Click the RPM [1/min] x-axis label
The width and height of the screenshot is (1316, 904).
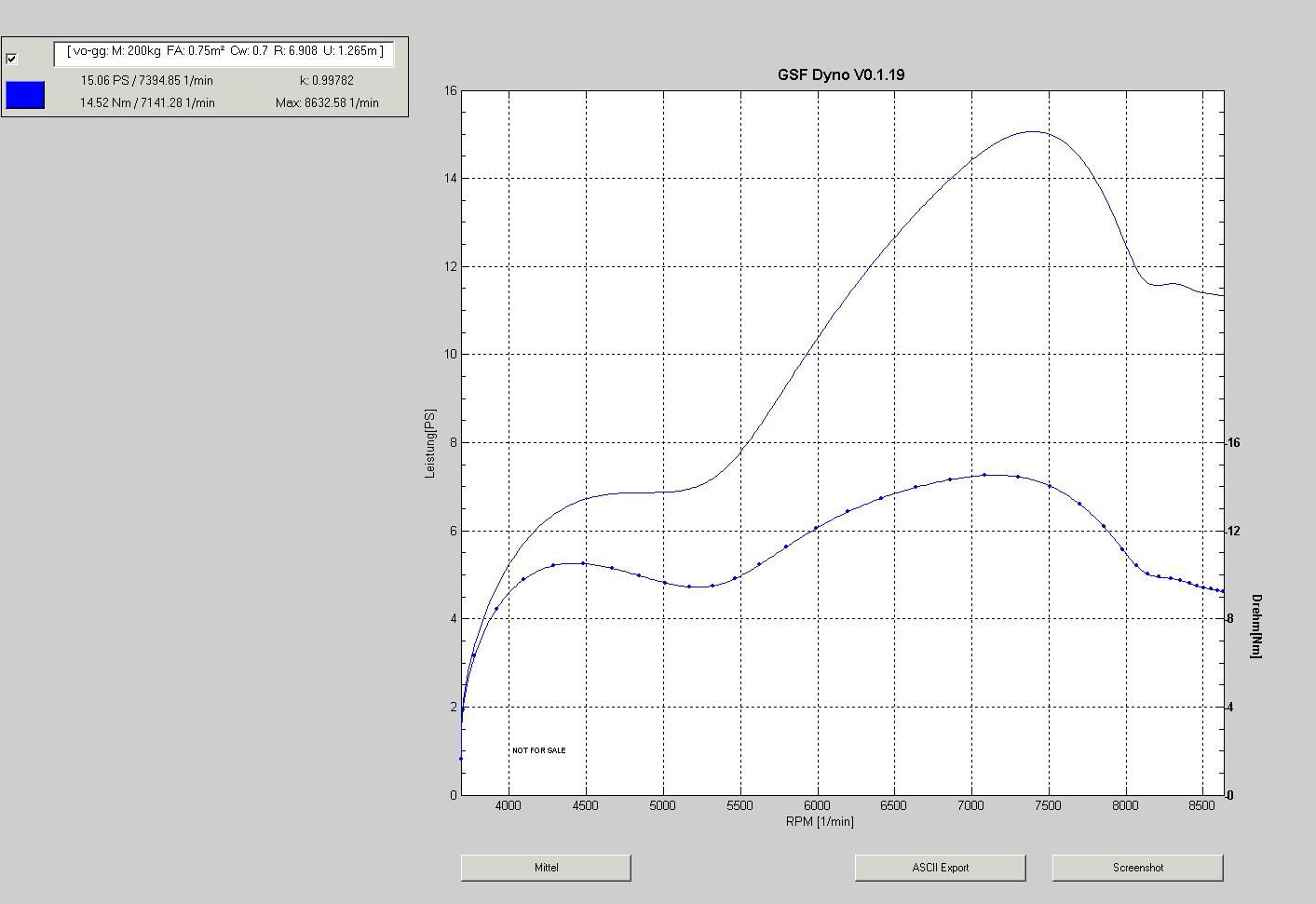point(820,821)
